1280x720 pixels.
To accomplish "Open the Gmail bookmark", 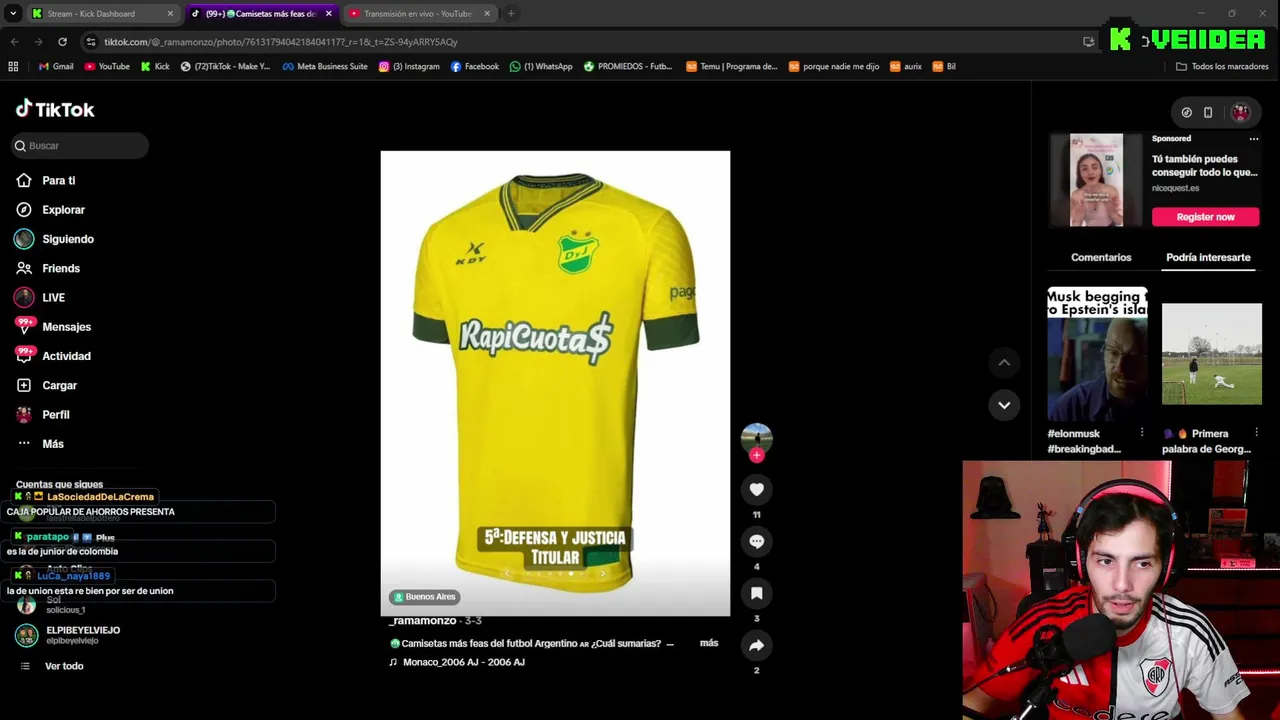I will [x=56, y=67].
